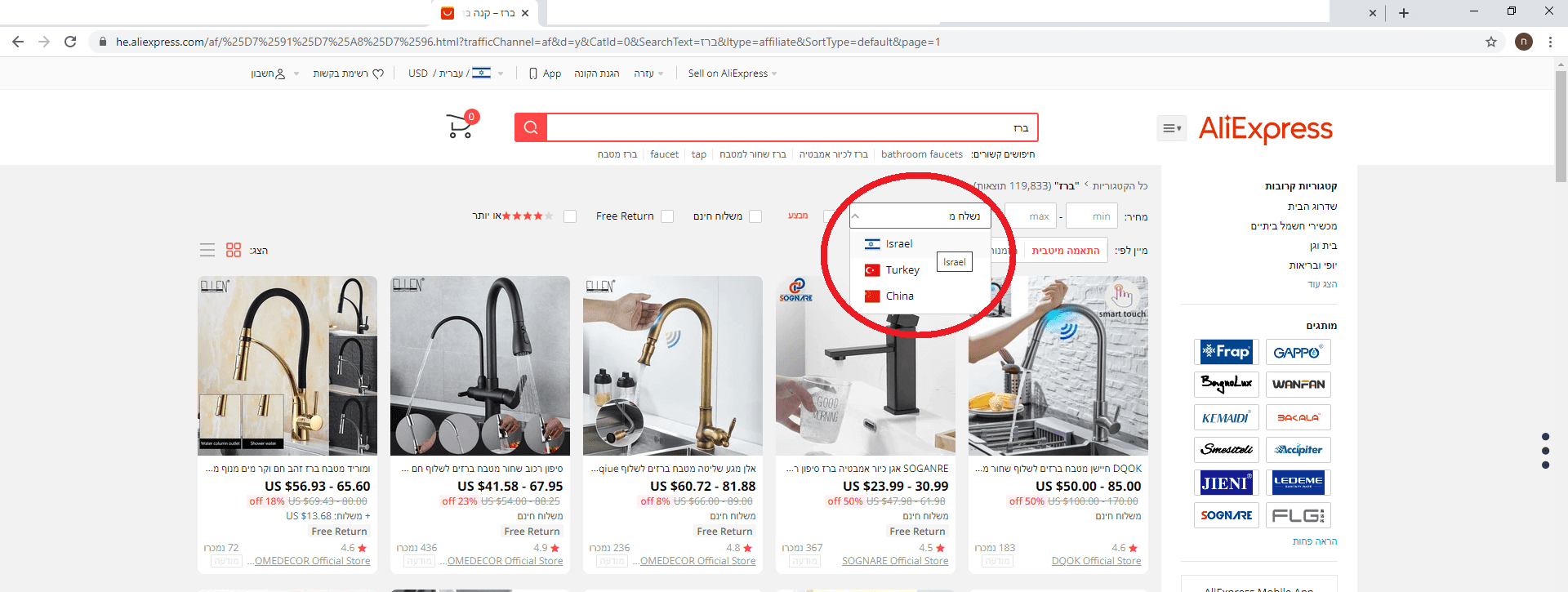Go back to the previous page

click(x=18, y=42)
